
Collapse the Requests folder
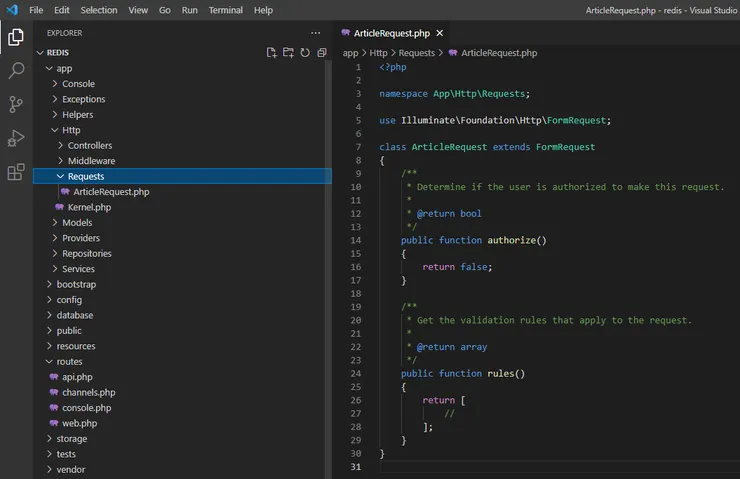(x=85, y=176)
